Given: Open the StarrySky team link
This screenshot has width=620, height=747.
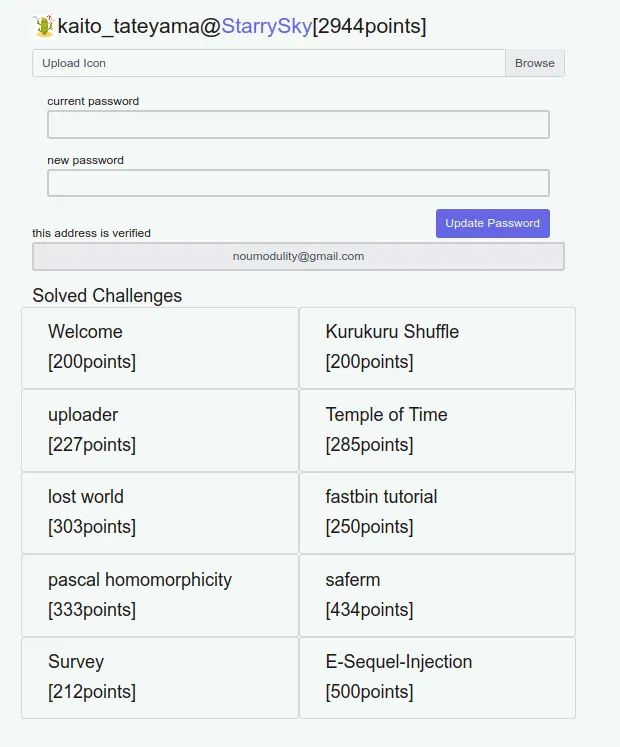Looking at the screenshot, I should (266, 27).
